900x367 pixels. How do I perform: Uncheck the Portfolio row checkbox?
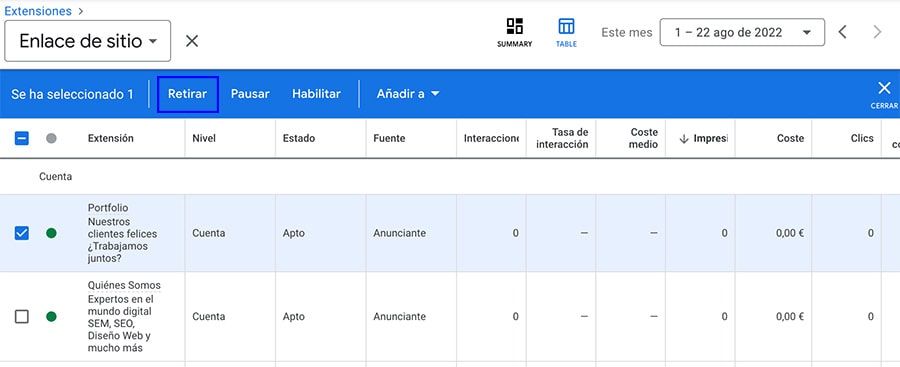pos(21,233)
